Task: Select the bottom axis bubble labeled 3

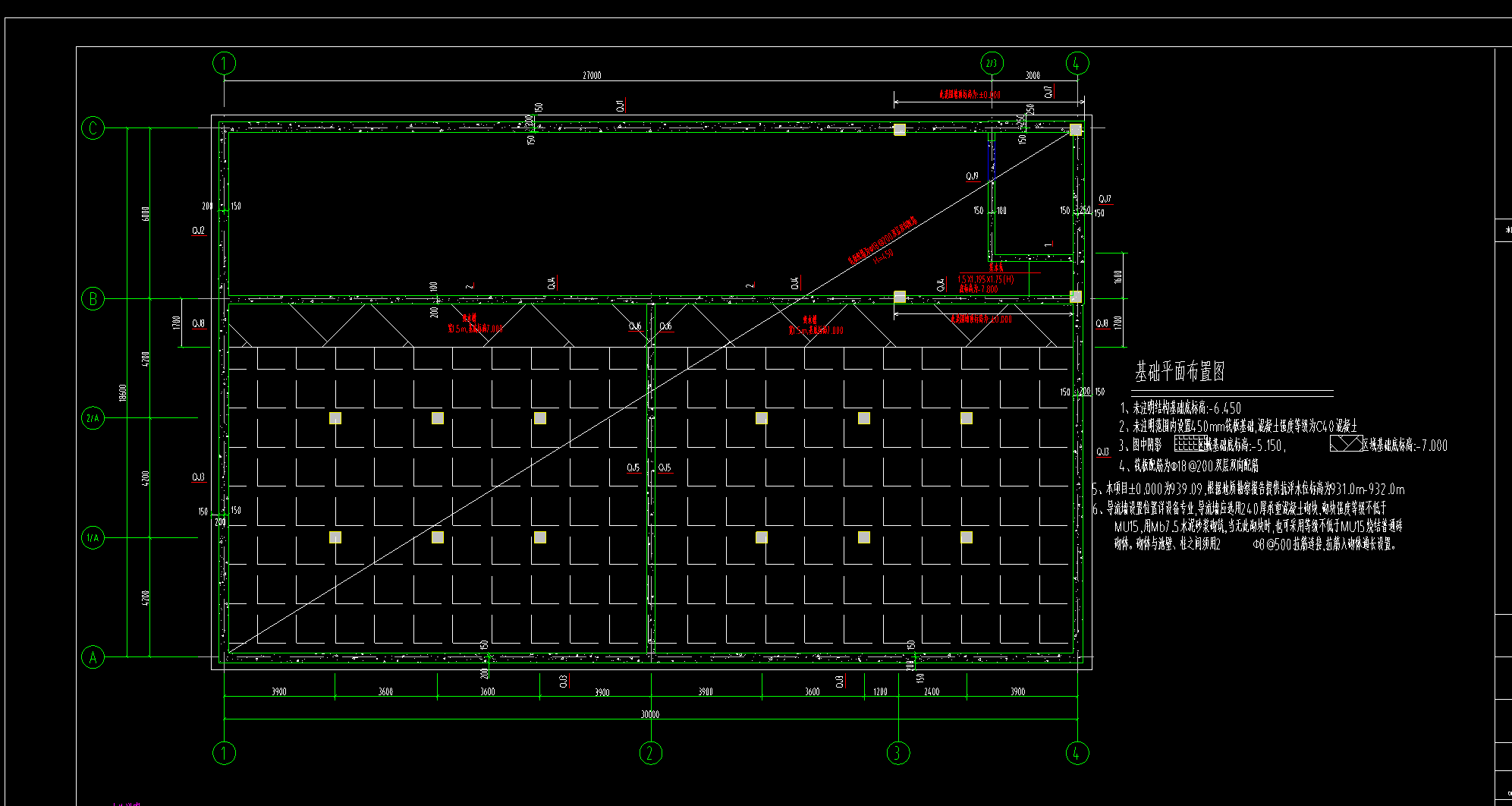Action: point(898,753)
